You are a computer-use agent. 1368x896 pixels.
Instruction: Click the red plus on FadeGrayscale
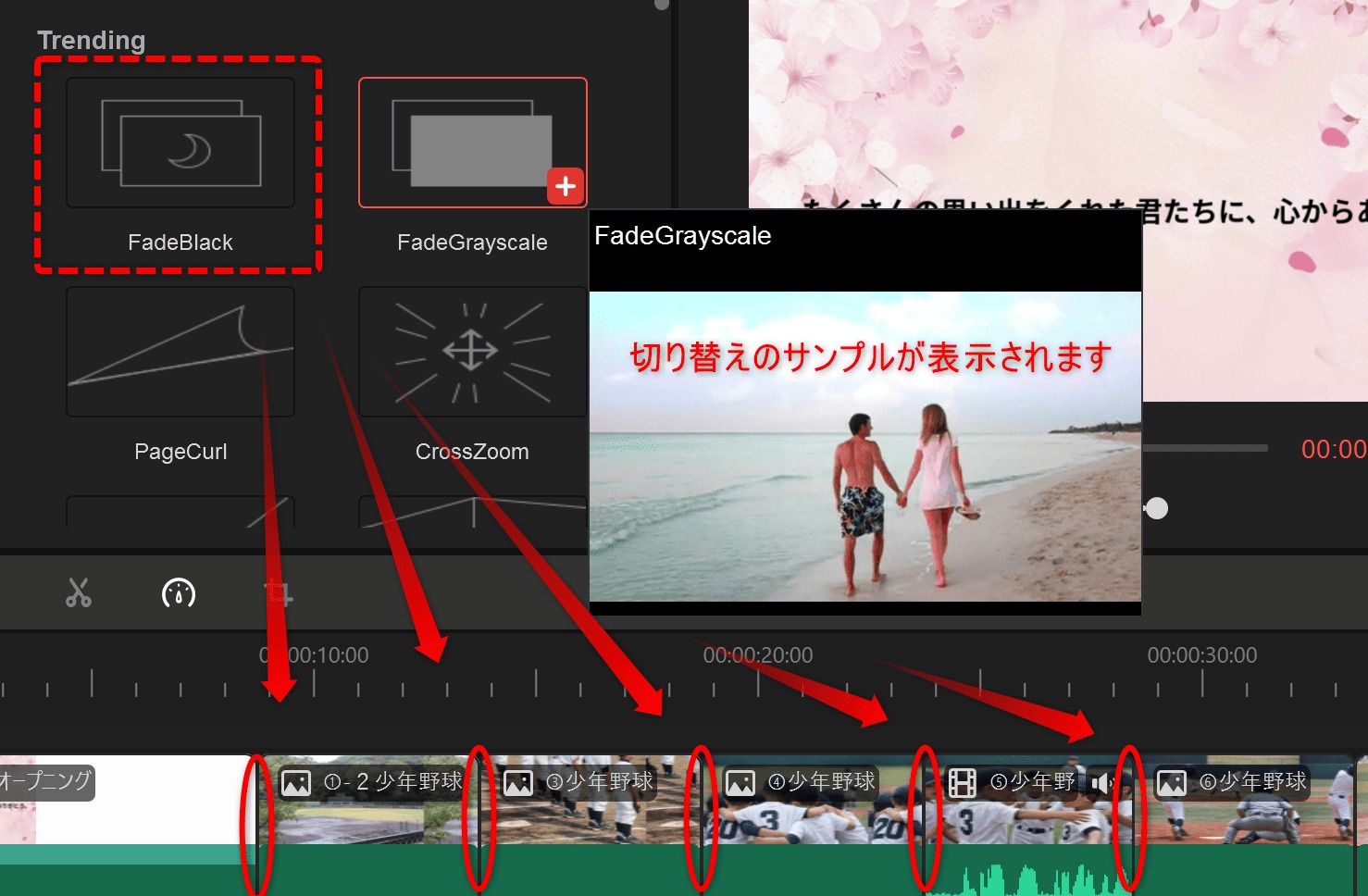click(565, 186)
